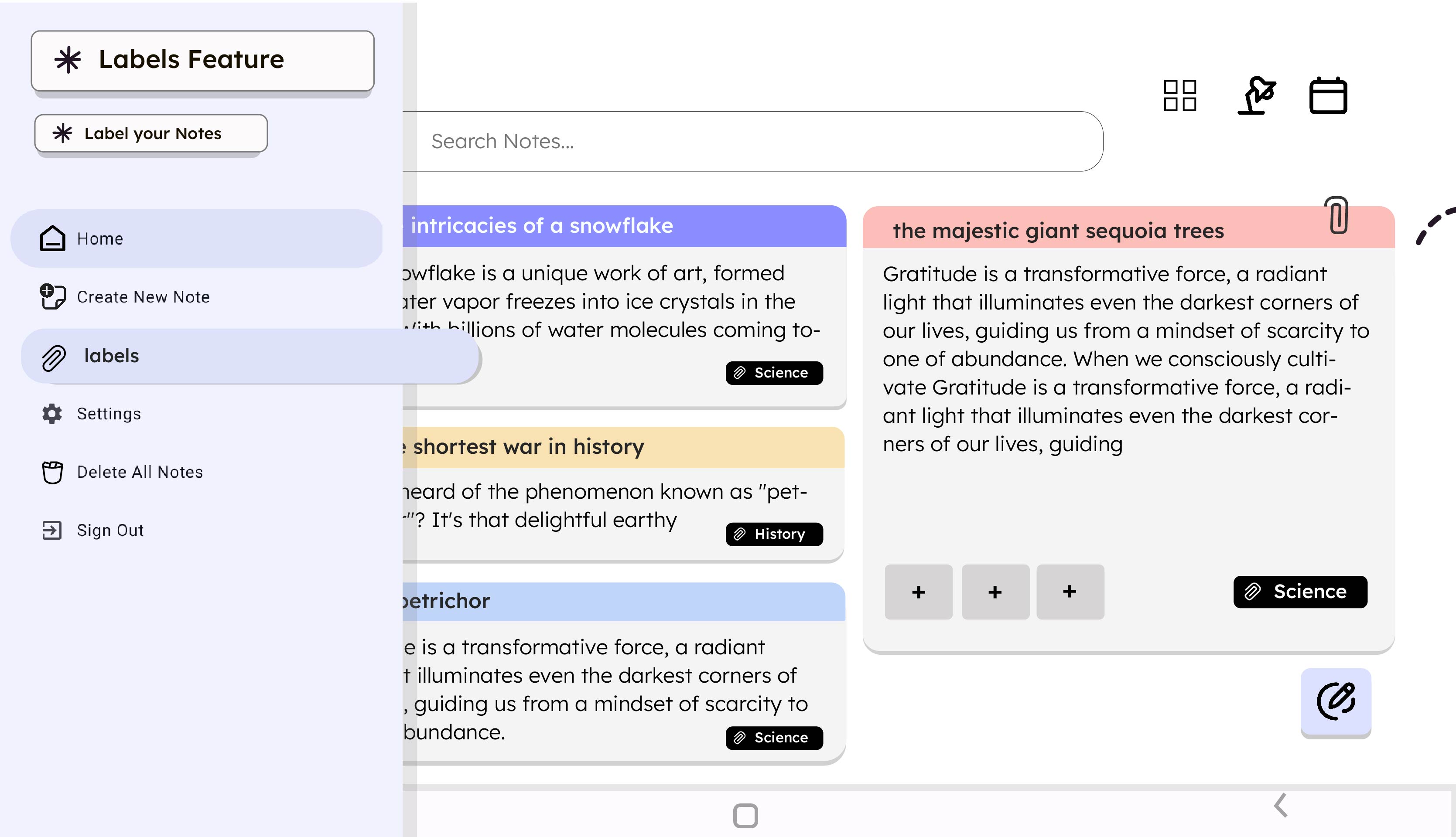This screenshot has width=1456, height=837.
Task: Click the Settings gear icon
Action: 52,413
